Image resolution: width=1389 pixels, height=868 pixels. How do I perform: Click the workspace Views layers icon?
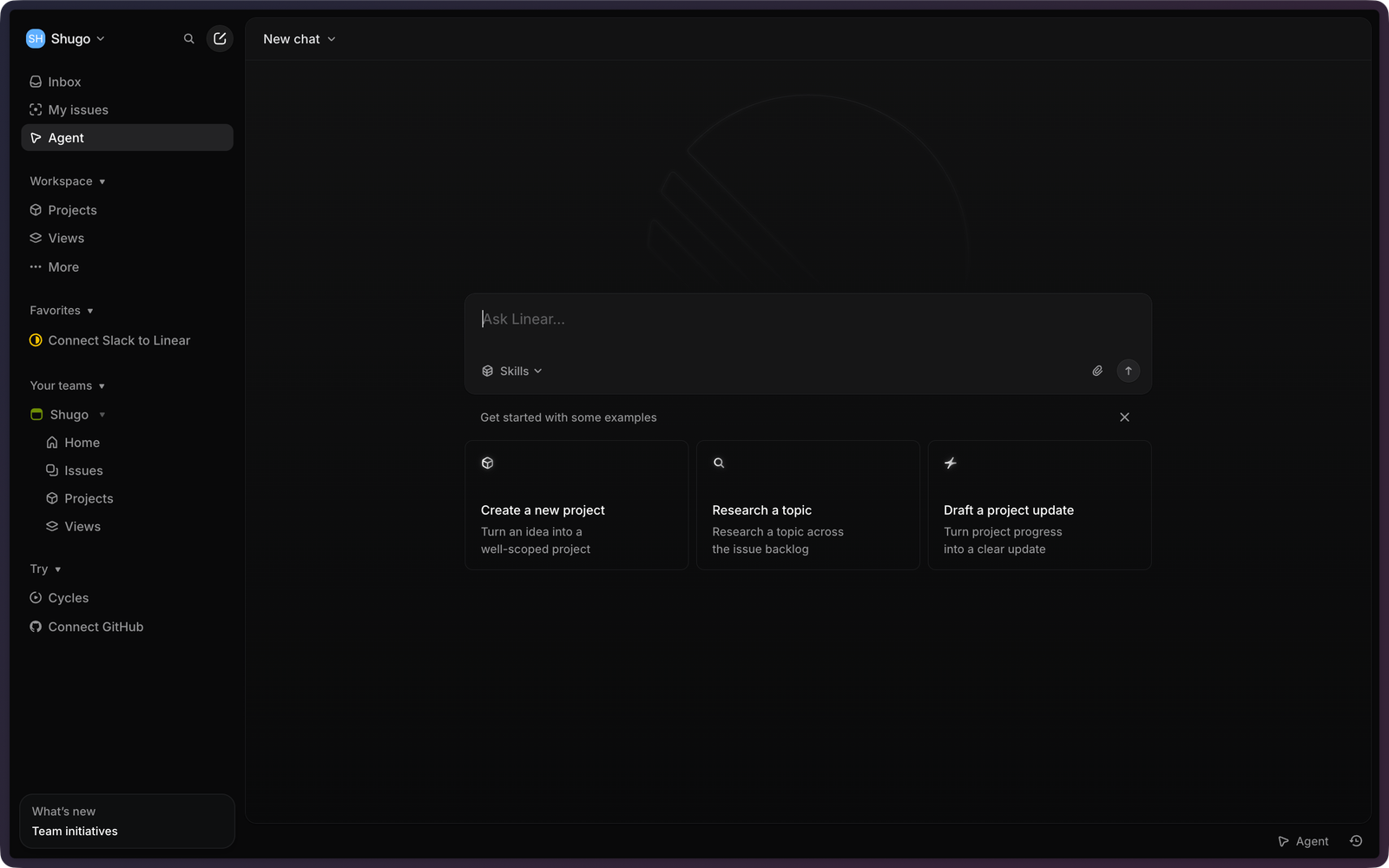36,238
